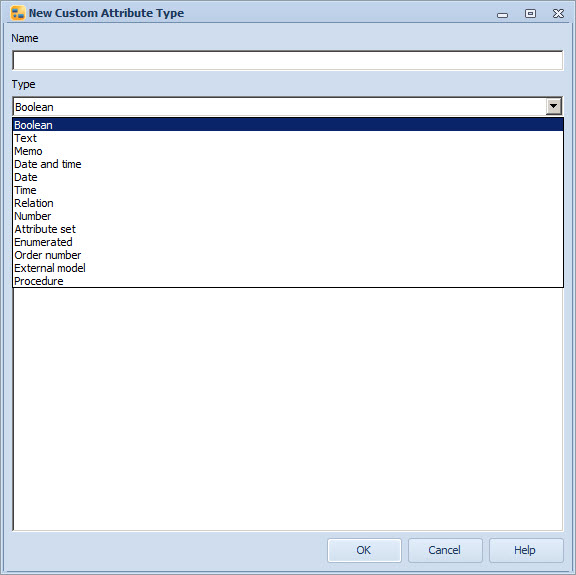The width and height of the screenshot is (576, 575).
Task: Select Attribute set from the list
Action: [x=288, y=229]
